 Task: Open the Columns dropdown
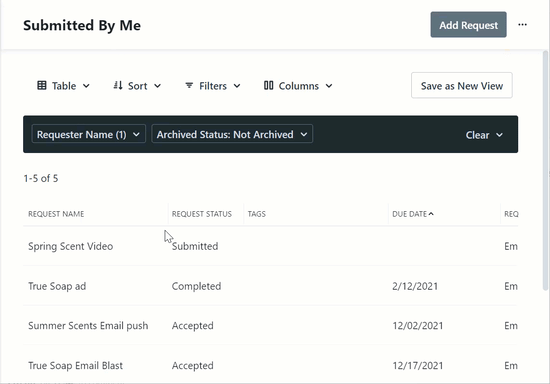(x=298, y=86)
